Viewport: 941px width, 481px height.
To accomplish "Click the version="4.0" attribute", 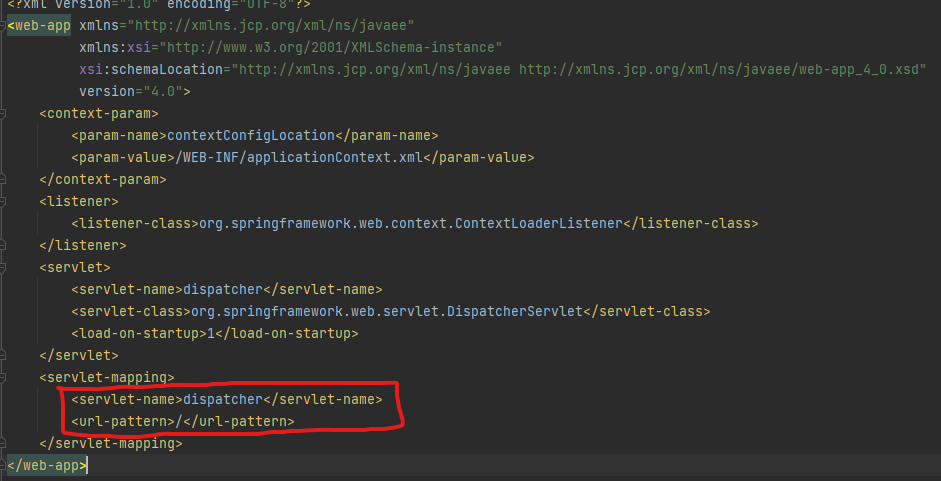I will pos(131,91).
